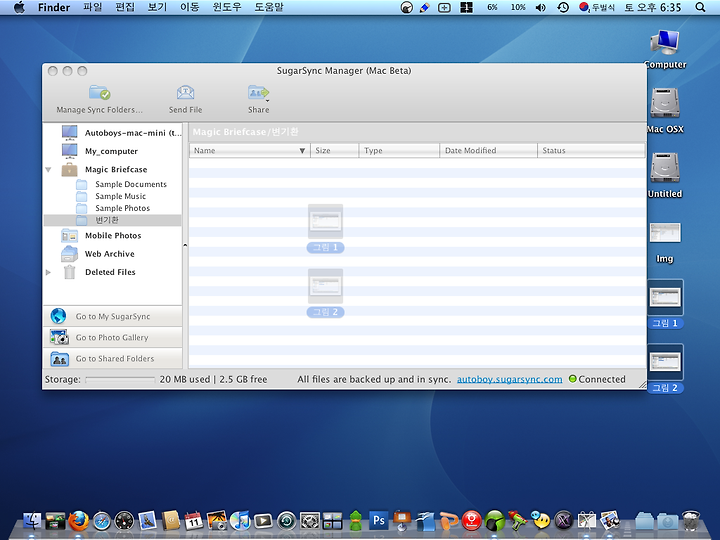Open the Finder menu
Screen dimensions: 720x540
coord(54,7)
